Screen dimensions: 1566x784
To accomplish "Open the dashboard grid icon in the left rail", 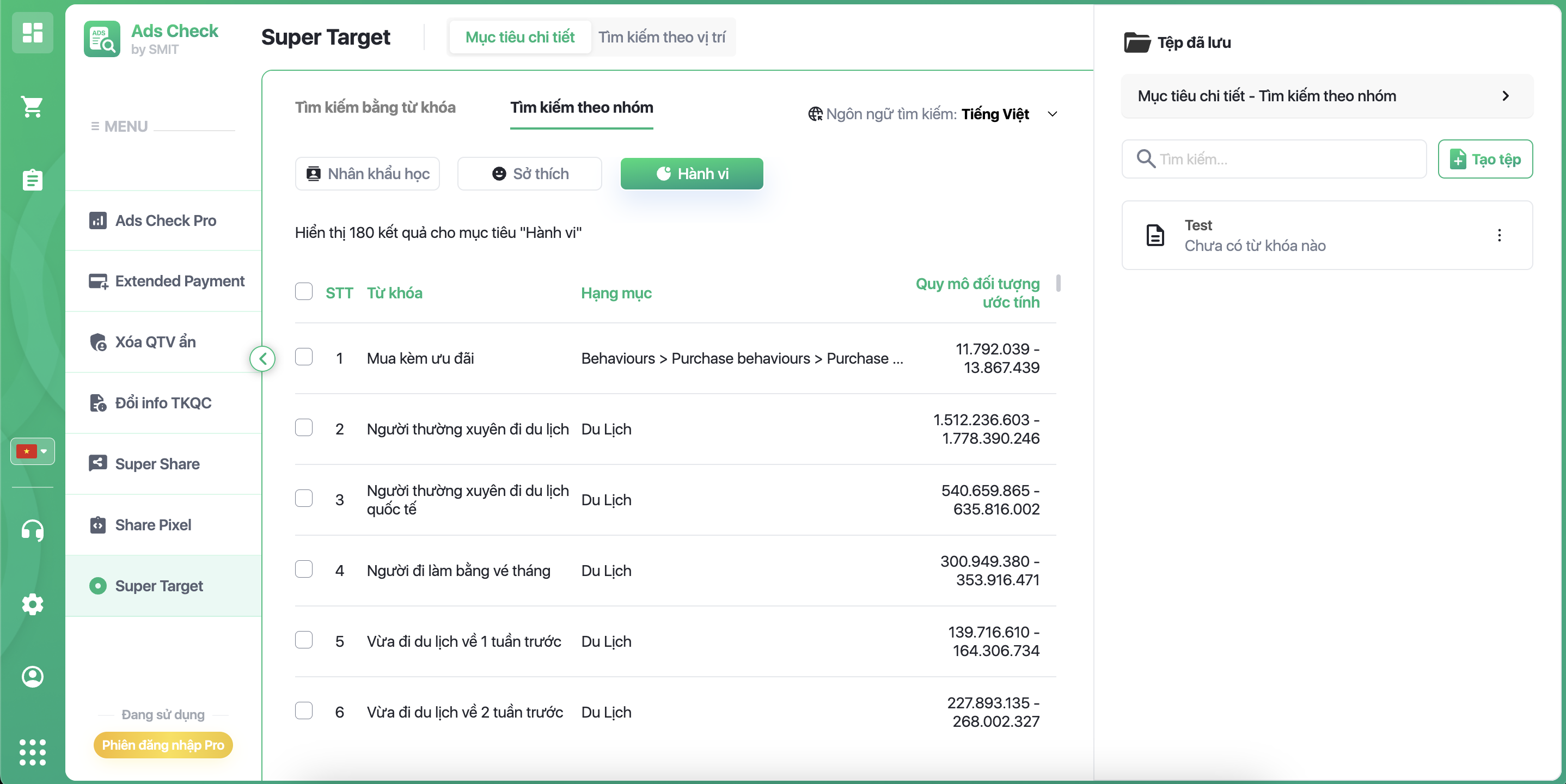I will 32,33.
